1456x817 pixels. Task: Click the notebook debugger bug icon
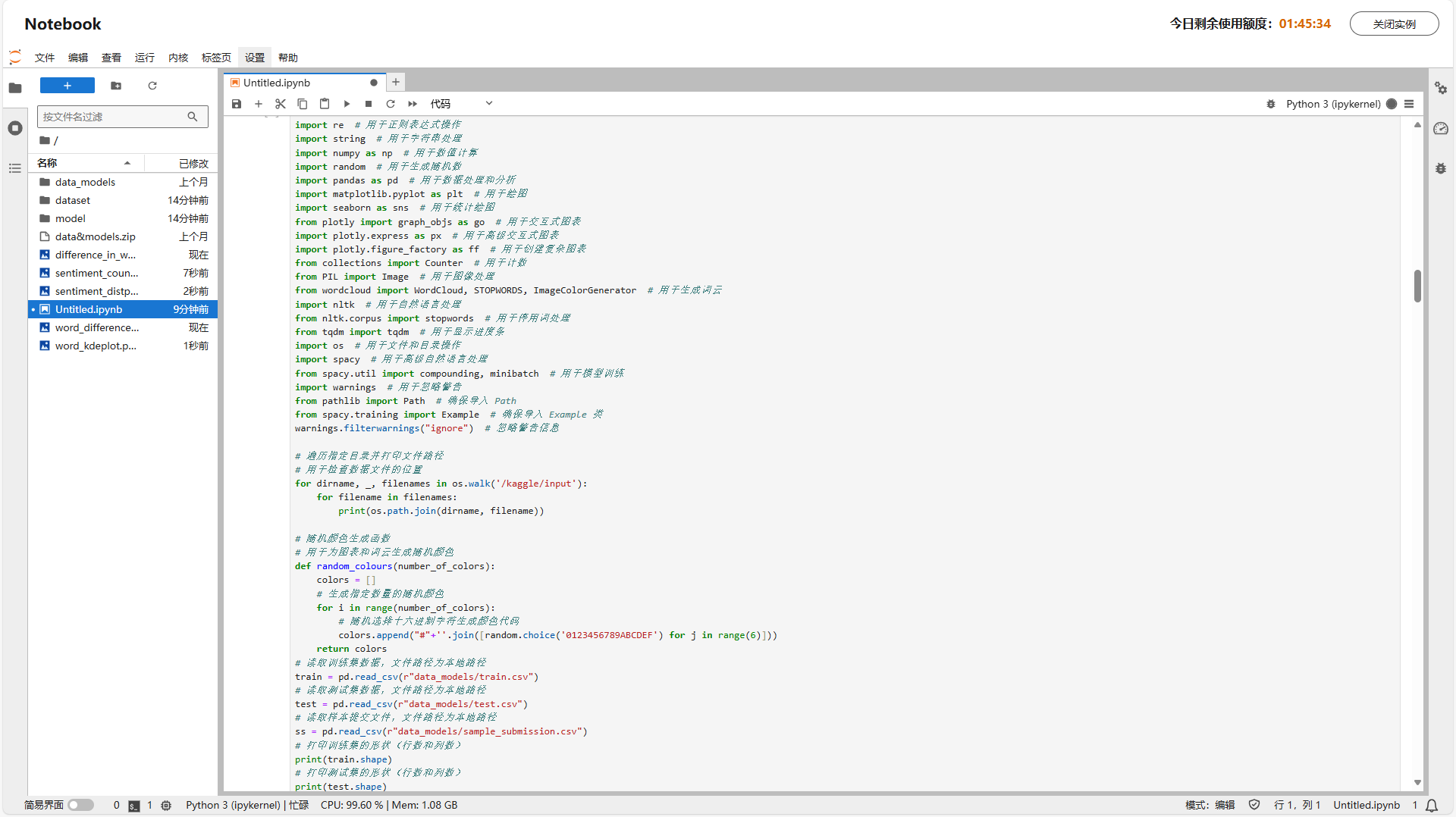[1271, 104]
